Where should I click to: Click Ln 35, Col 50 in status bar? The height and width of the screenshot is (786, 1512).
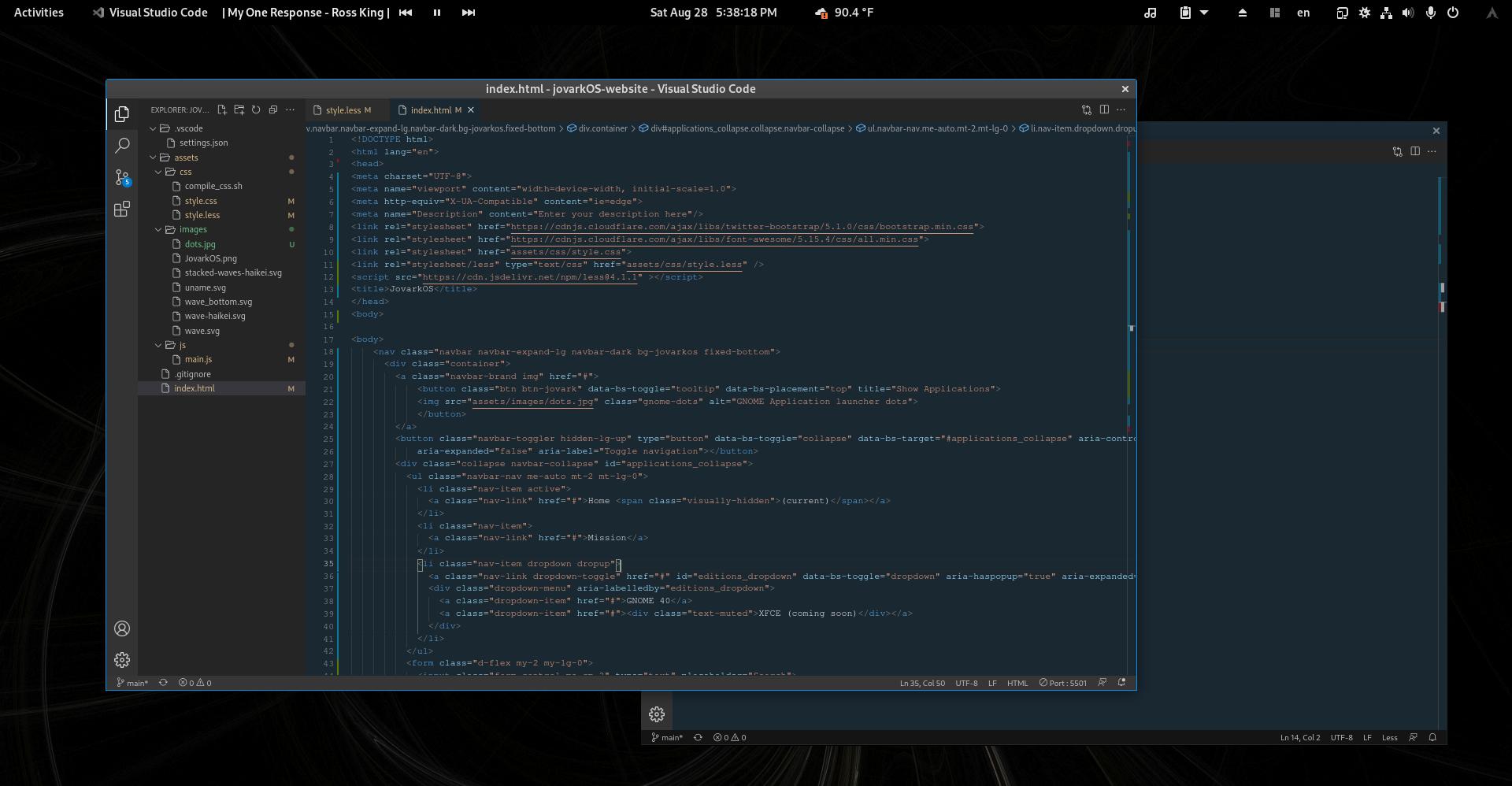[922, 683]
